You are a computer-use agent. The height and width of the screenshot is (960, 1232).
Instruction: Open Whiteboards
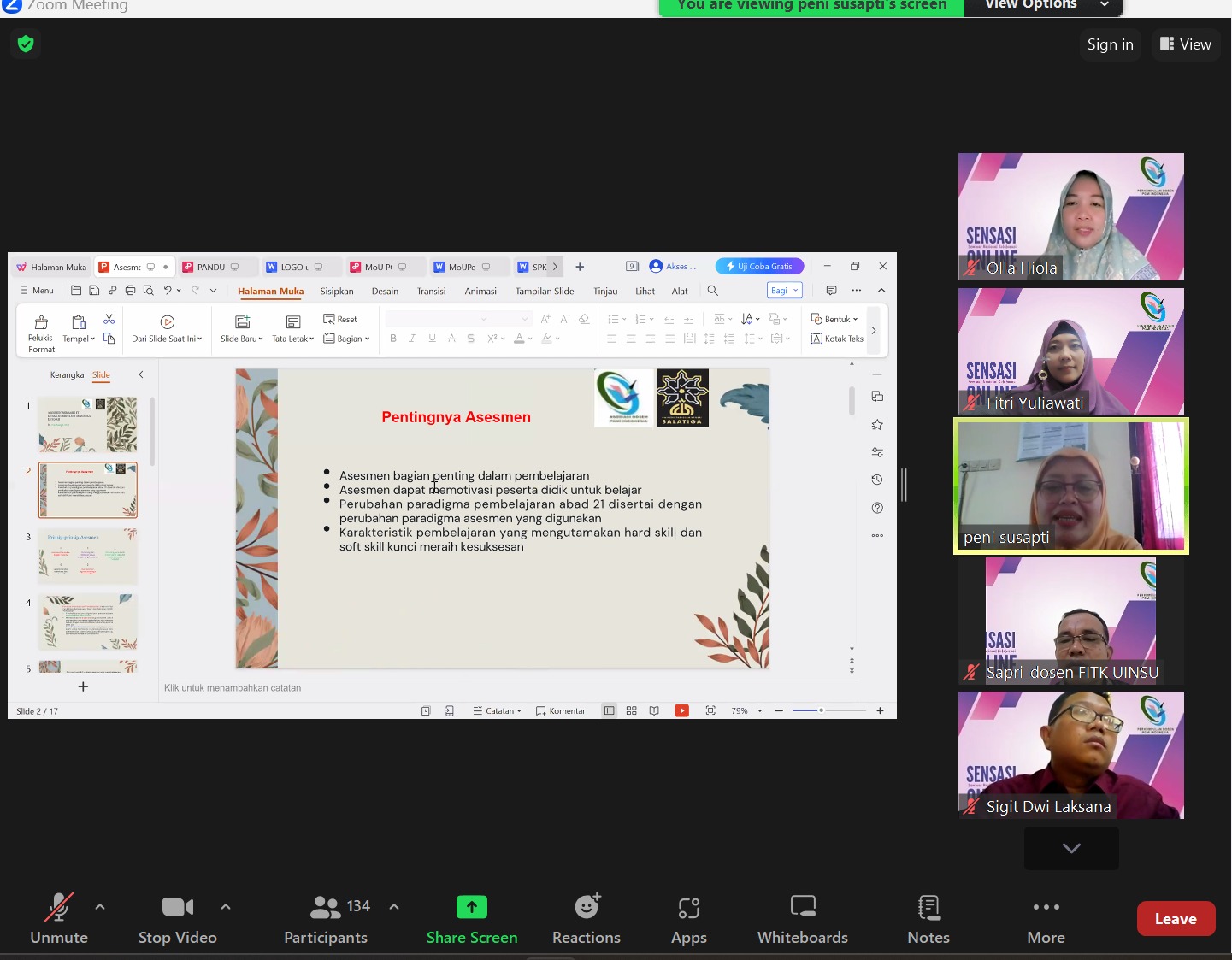pyautogui.click(x=803, y=919)
